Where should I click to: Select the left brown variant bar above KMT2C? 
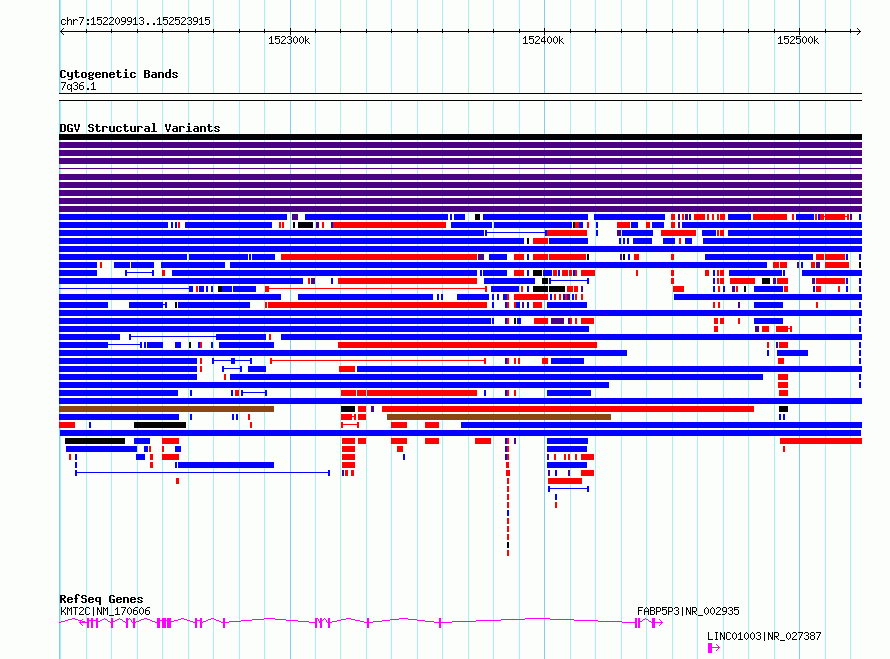[x=166, y=409]
